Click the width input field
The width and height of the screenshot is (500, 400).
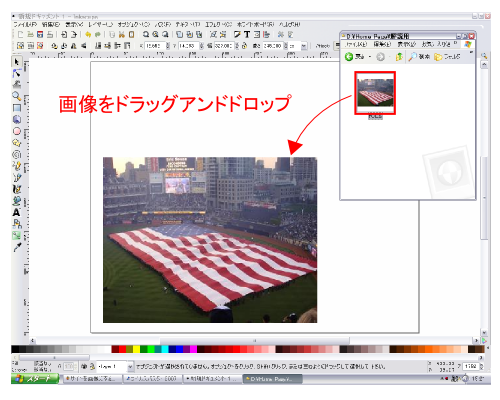pos(224,46)
